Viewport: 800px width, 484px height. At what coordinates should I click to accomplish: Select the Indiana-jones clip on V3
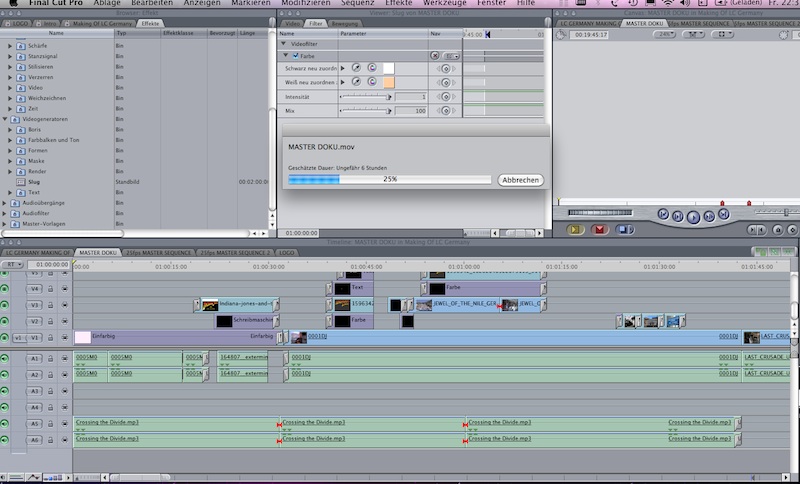point(239,305)
